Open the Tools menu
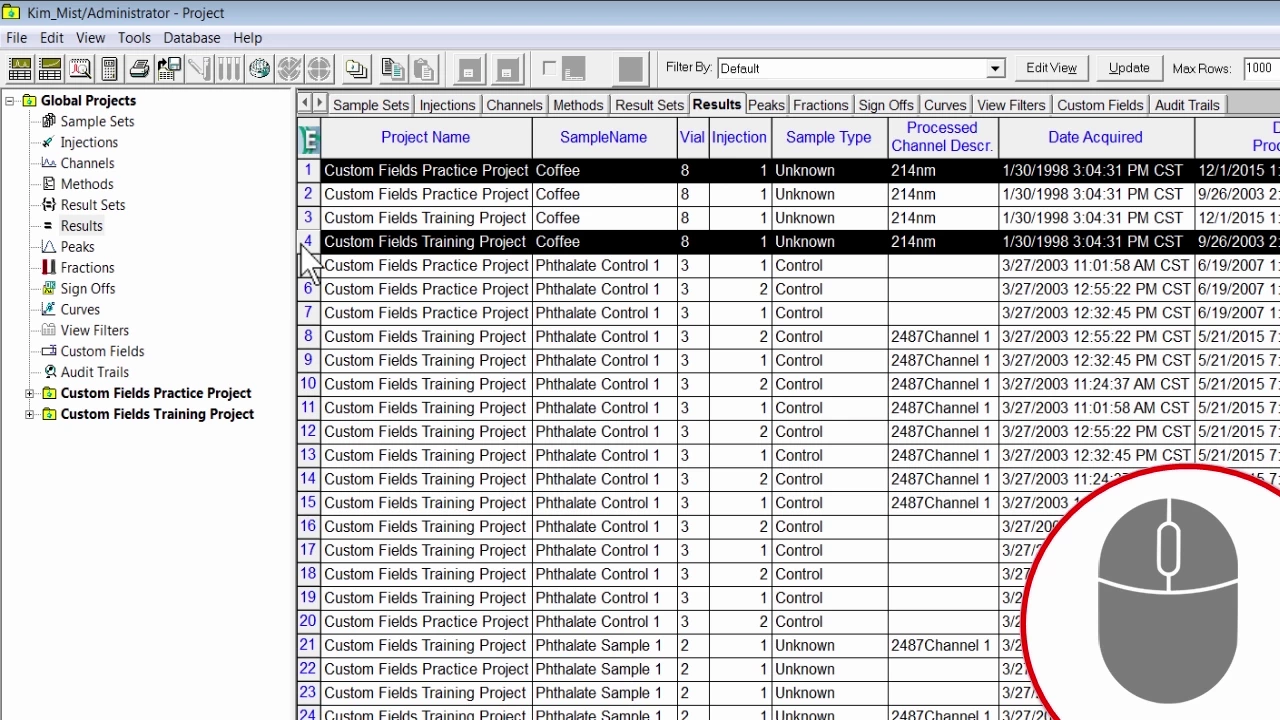The width and height of the screenshot is (1280, 720). click(134, 38)
